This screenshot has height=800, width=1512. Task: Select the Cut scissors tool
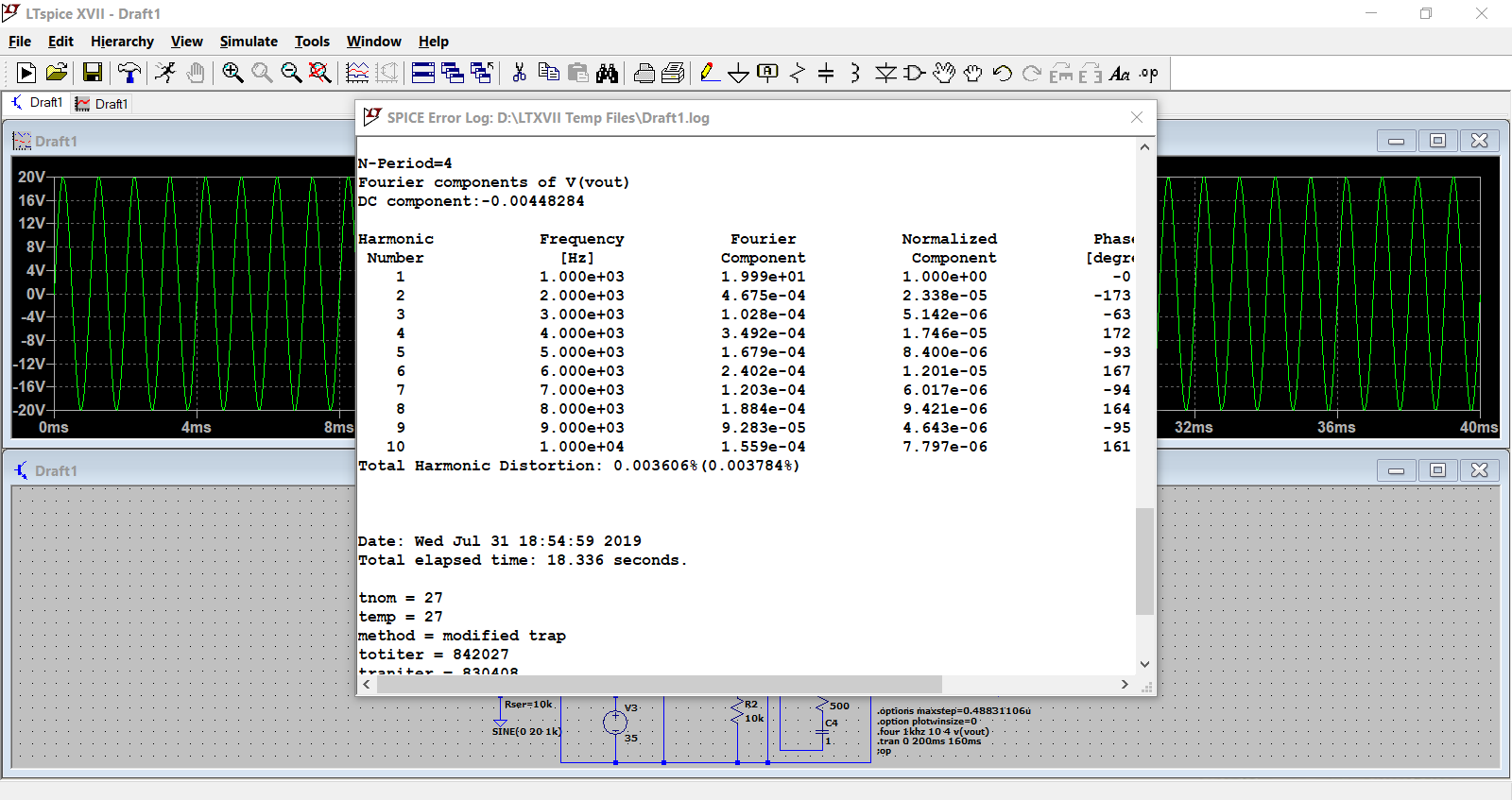pyautogui.click(x=519, y=73)
